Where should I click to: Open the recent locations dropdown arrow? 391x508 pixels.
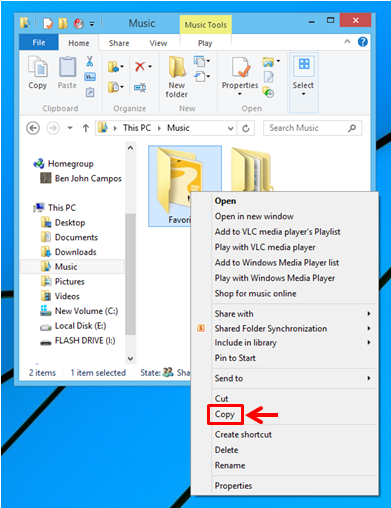tap(70, 128)
